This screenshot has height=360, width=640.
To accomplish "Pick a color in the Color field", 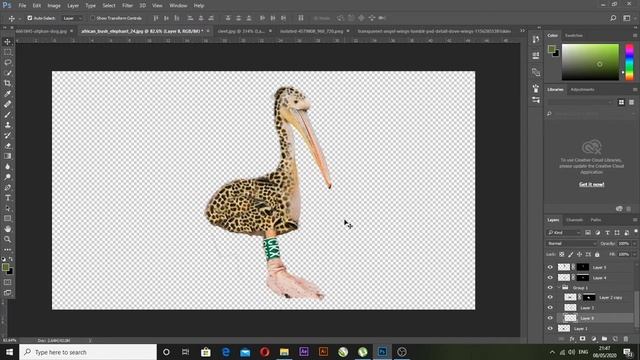I will pyautogui.click(x=590, y=62).
